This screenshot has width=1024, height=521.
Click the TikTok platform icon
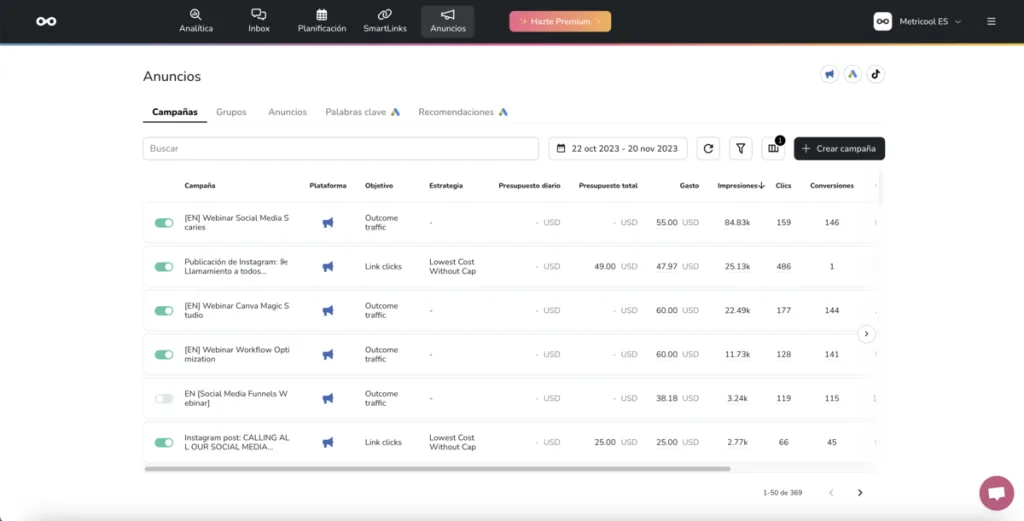876,74
